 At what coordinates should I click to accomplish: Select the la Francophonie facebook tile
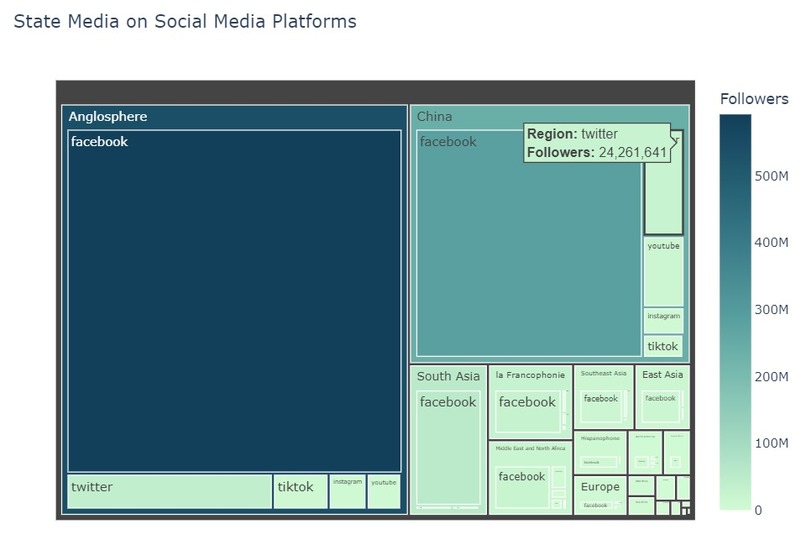[528, 411]
